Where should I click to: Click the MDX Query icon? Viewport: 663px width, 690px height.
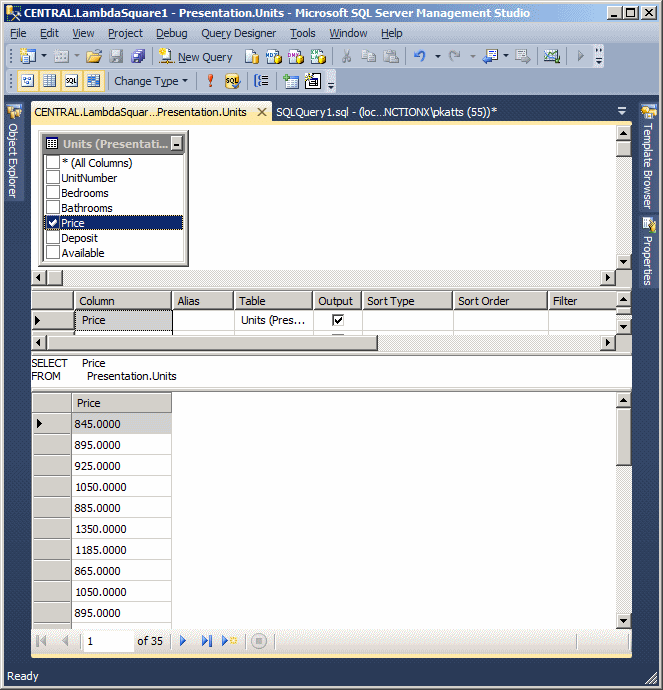[274, 56]
